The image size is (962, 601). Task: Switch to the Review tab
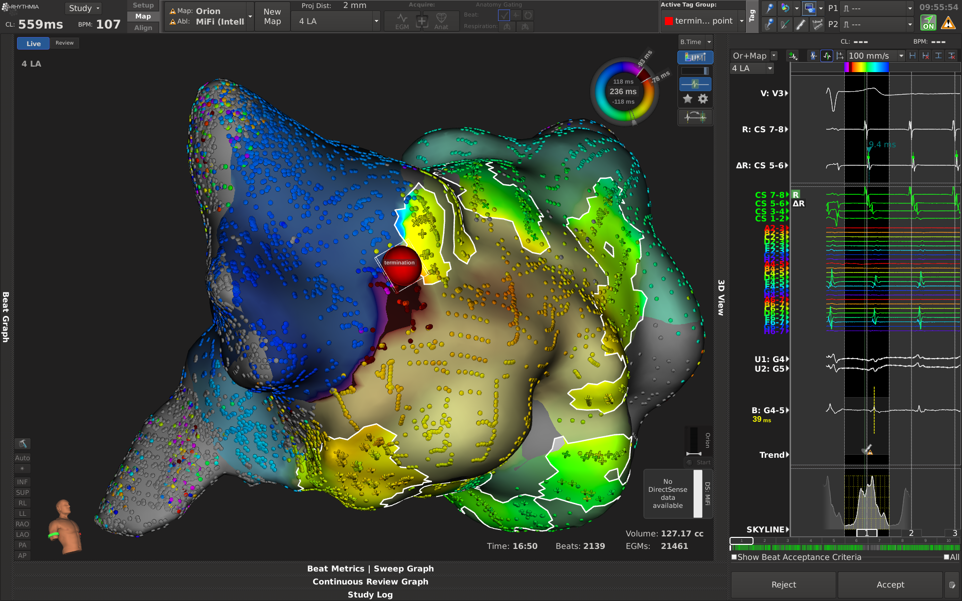pyautogui.click(x=64, y=43)
